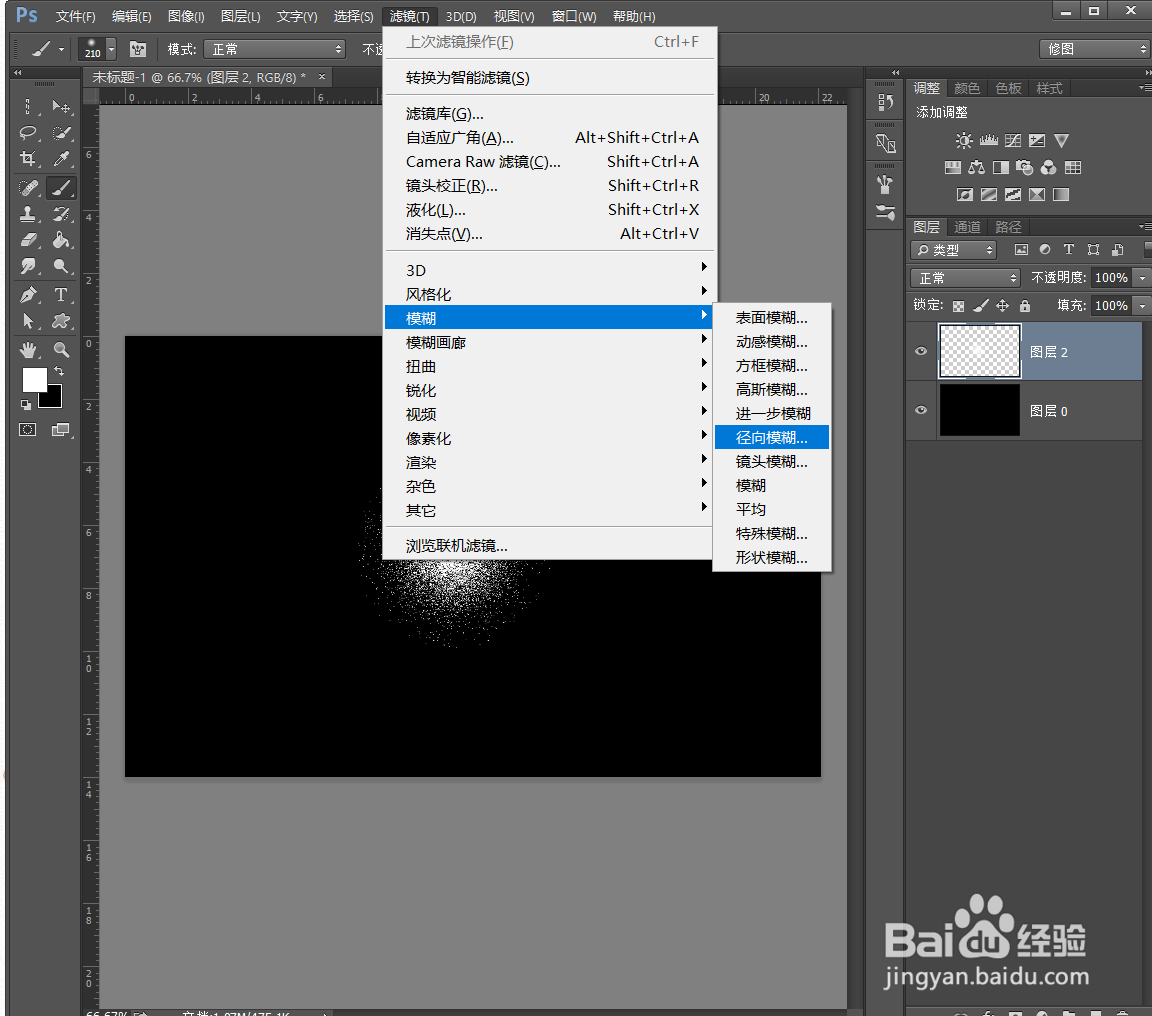Add Curves adjustment
The height and width of the screenshot is (1016, 1152).
click(1013, 140)
